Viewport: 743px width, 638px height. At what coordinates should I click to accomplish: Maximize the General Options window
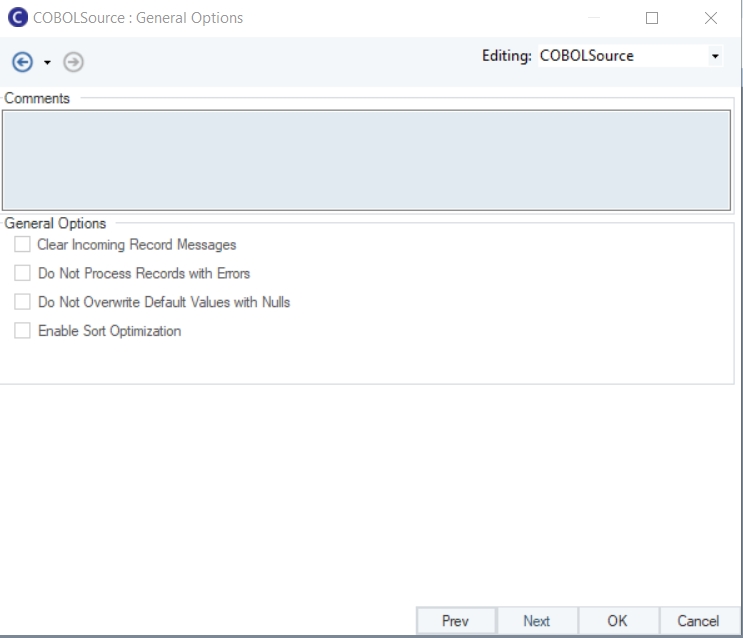[x=652, y=18]
